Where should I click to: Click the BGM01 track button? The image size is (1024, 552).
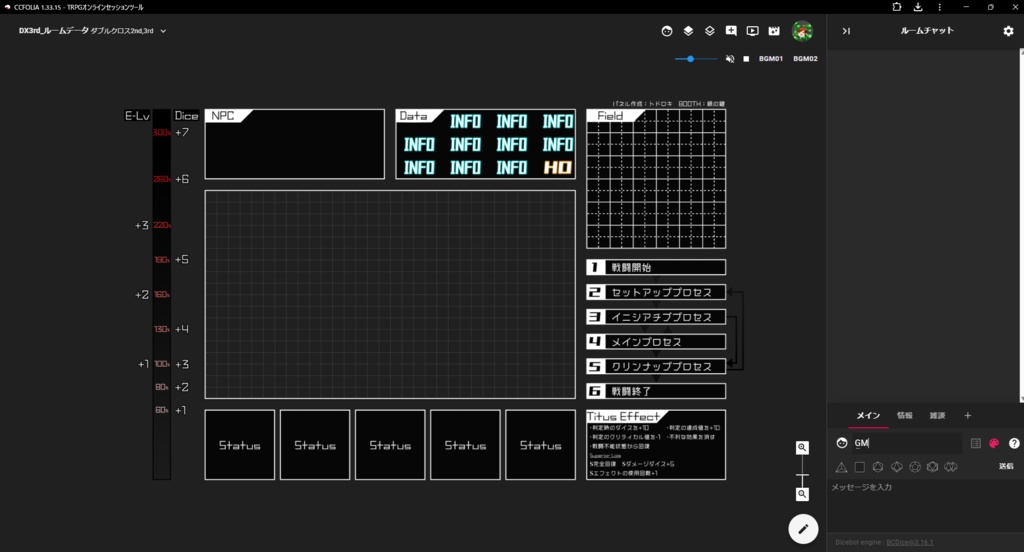[x=771, y=59]
